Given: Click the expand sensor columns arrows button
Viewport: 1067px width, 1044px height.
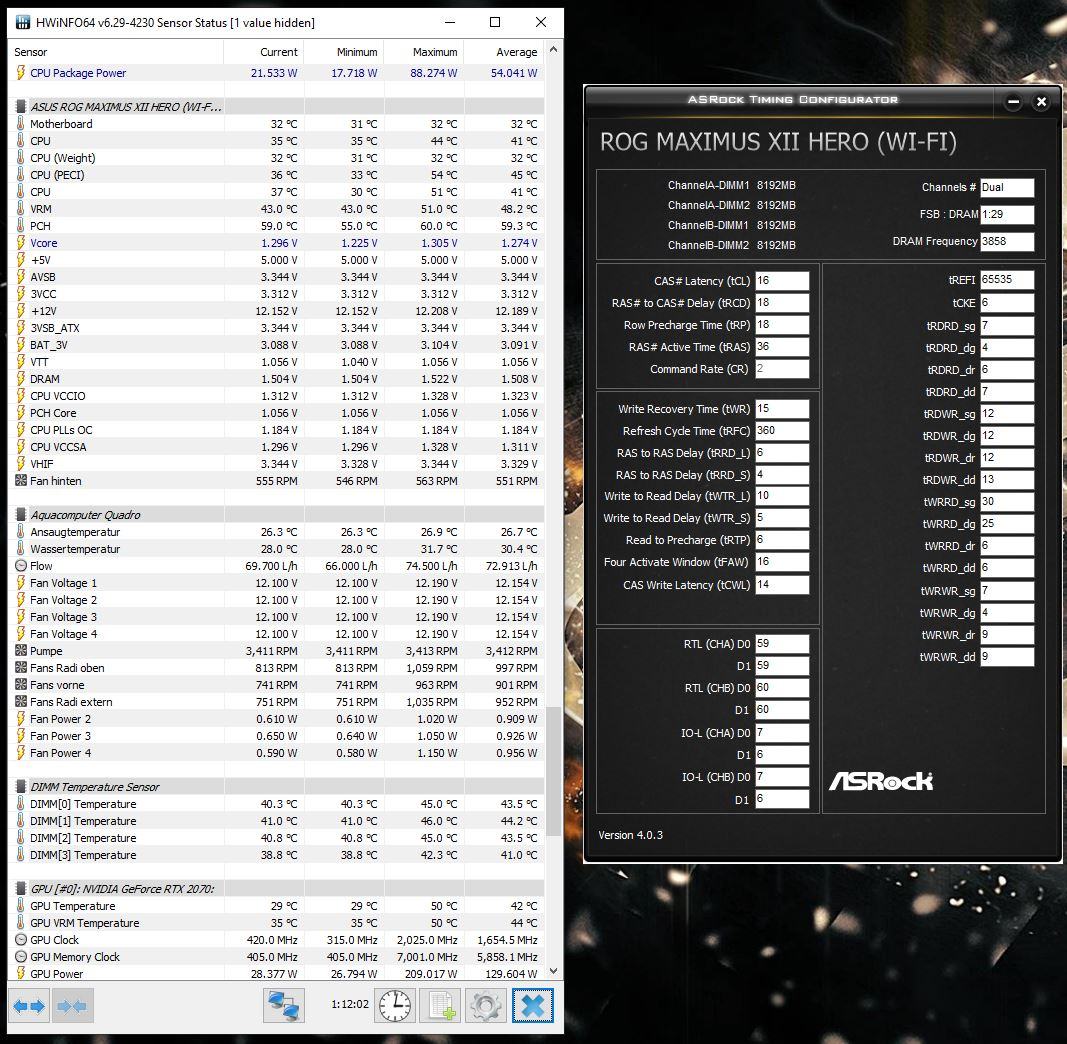Looking at the screenshot, I should click(x=29, y=1006).
